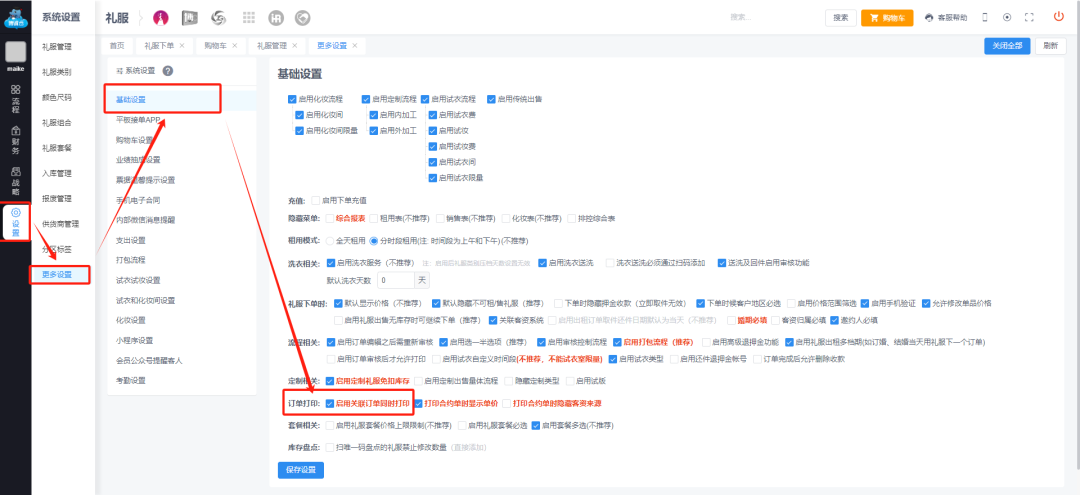Viewport: 1080px width, 495px height.
Task: Check 扫唯一码盘点的礼服禁止修改数量 checkbox
Action: click(x=330, y=447)
